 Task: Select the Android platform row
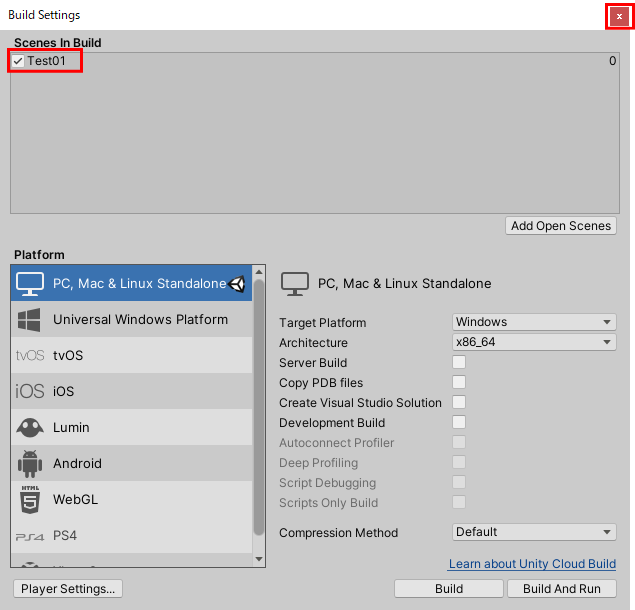[132, 463]
